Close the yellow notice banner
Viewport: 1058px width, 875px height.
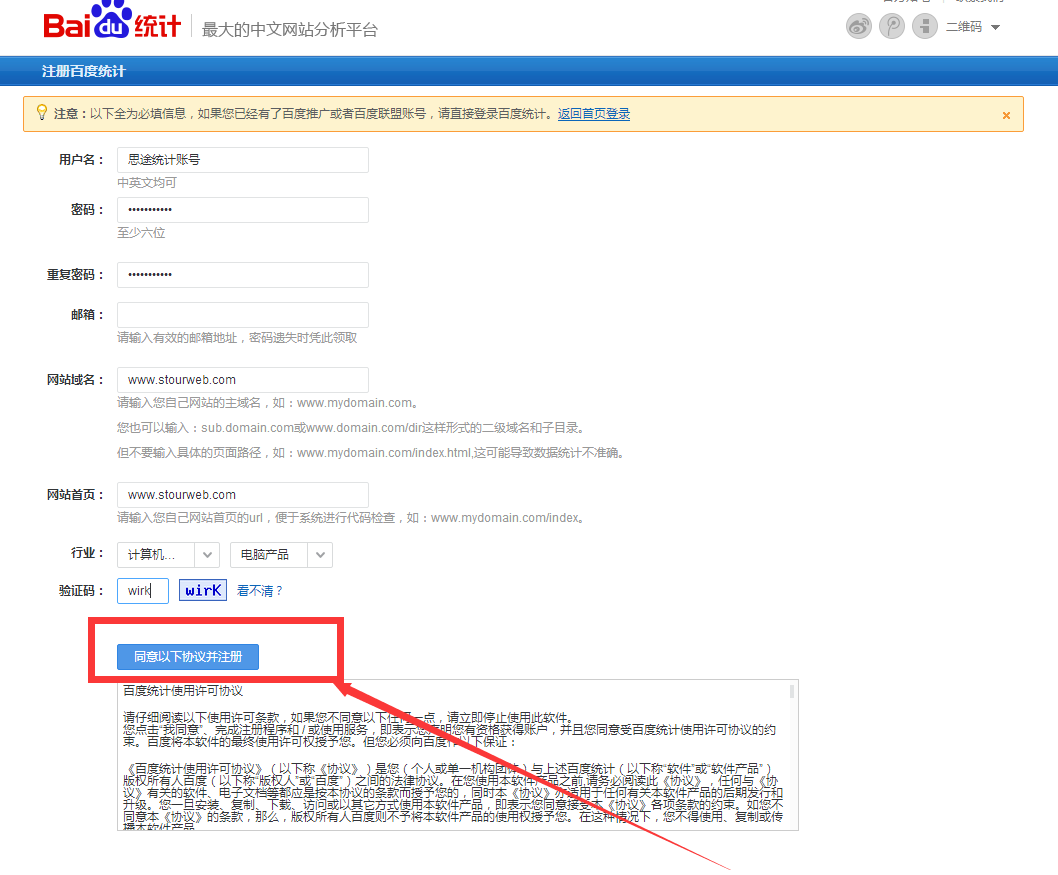click(x=1006, y=115)
